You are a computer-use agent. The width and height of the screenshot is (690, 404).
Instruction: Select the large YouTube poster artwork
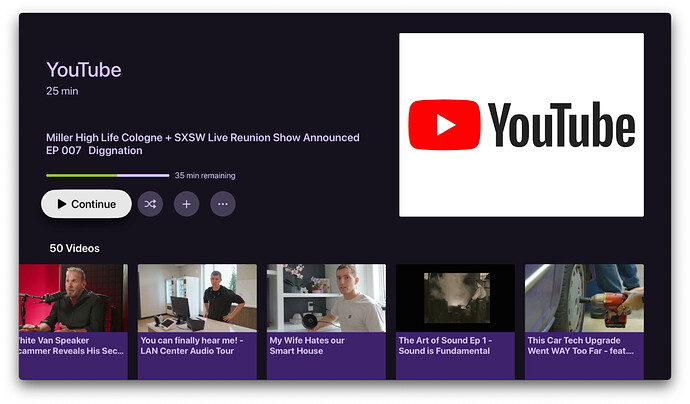point(521,125)
